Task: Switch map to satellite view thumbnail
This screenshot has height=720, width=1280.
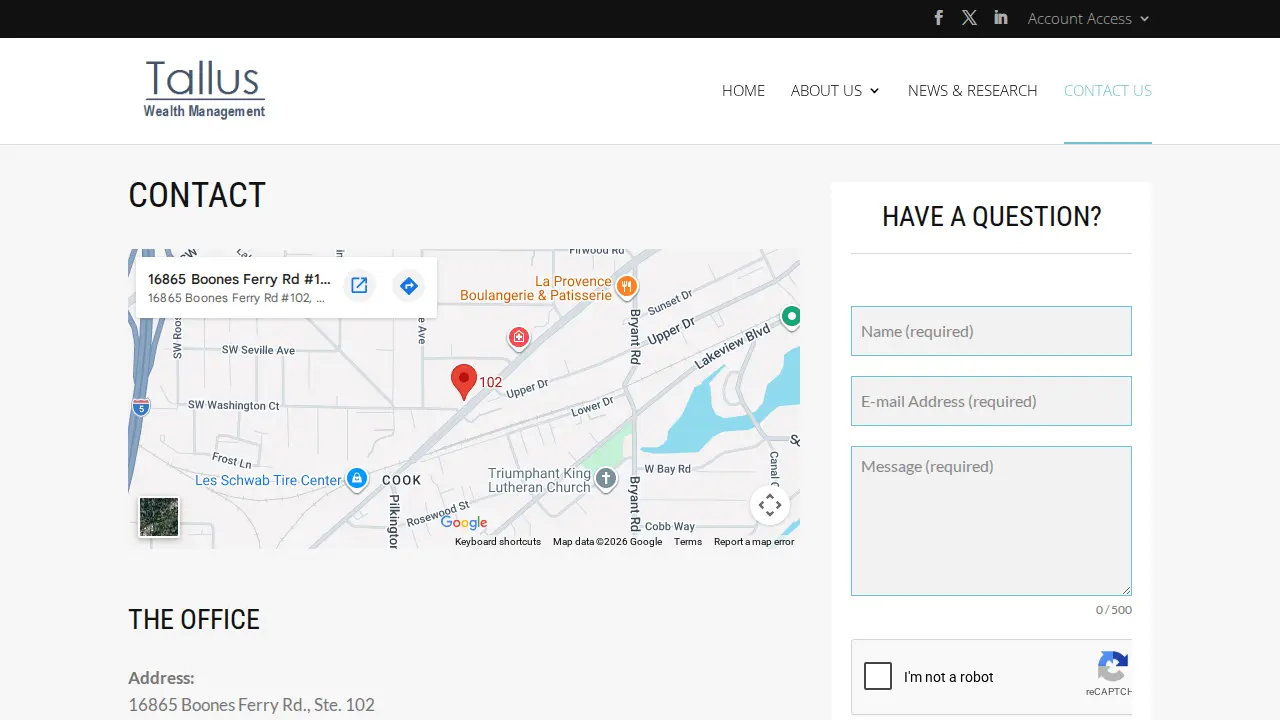Action: tap(159, 517)
